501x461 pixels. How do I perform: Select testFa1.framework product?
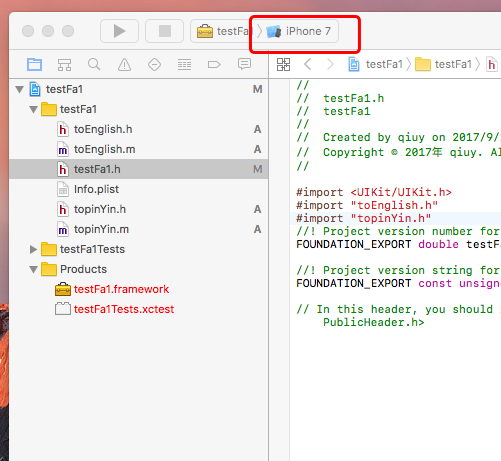point(139,289)
